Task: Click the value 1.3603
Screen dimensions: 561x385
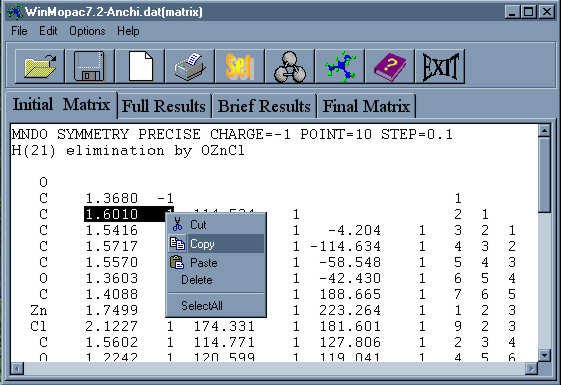Action: tap(111, 278)
